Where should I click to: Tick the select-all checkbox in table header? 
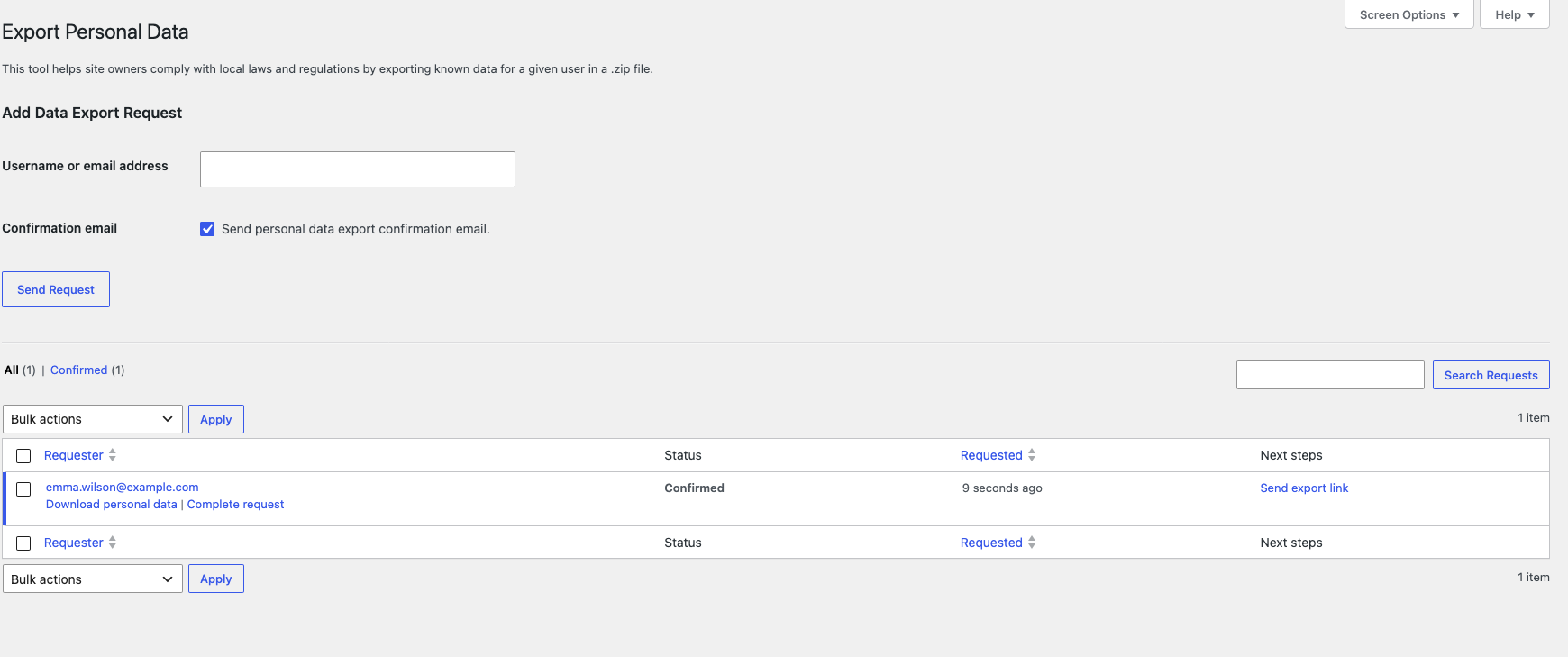click(23, 456)
